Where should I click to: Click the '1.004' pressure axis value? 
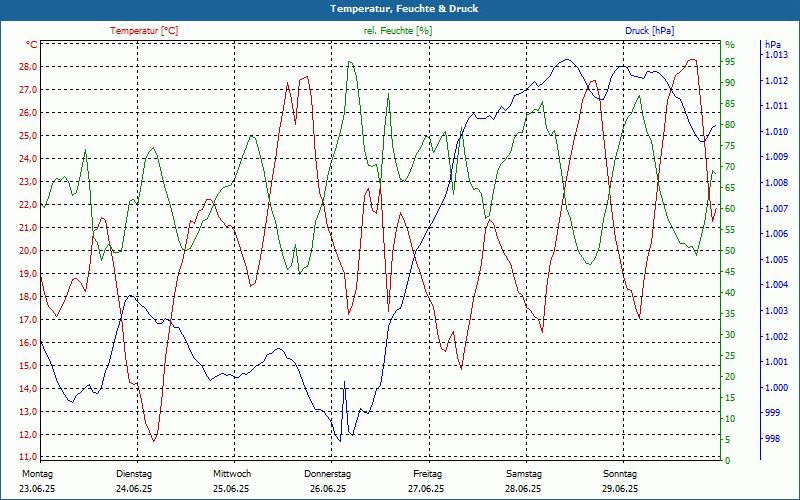(776, 285)
